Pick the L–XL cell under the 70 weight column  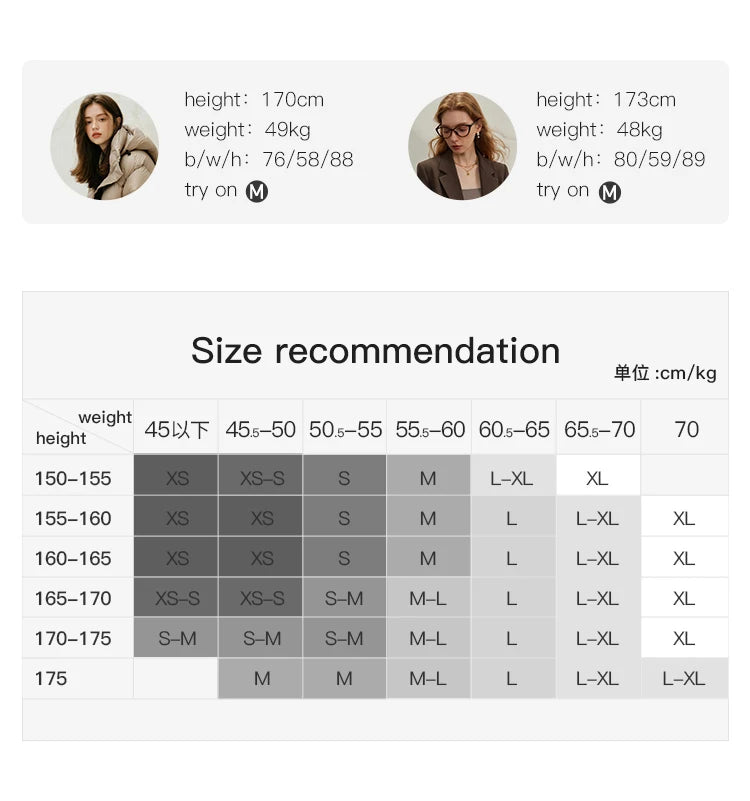coord(684,678)
